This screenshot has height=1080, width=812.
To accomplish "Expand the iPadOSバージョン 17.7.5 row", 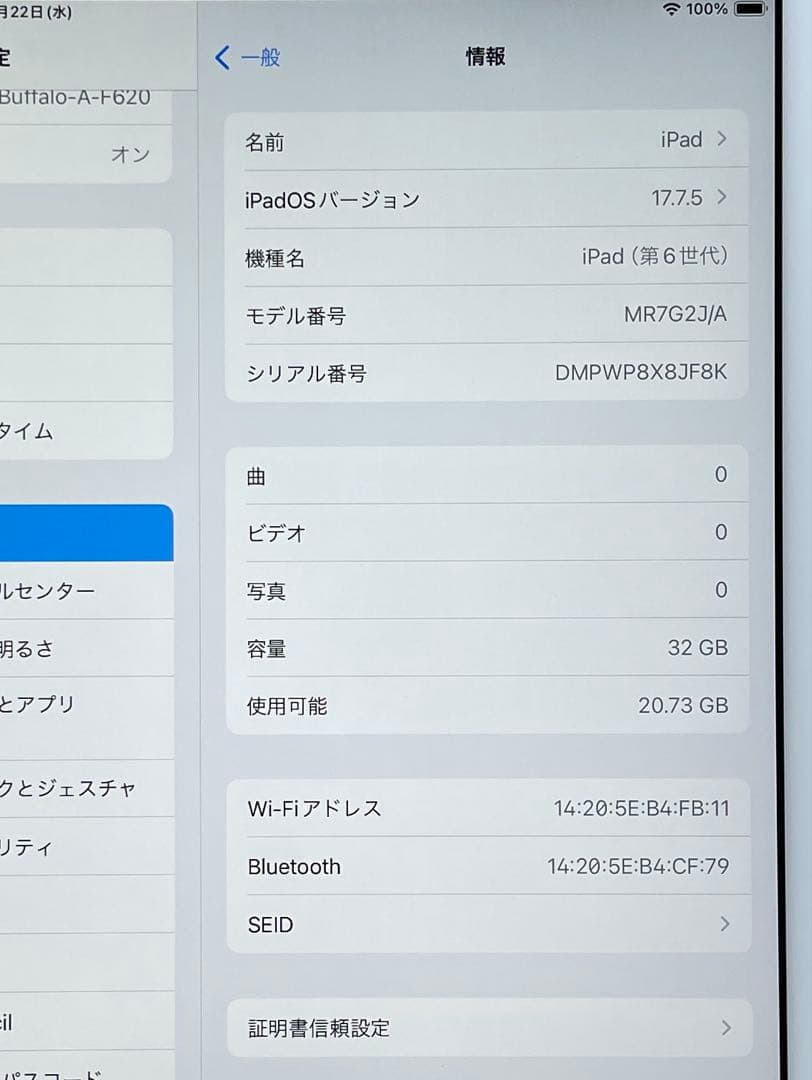I will pos(485,198).
